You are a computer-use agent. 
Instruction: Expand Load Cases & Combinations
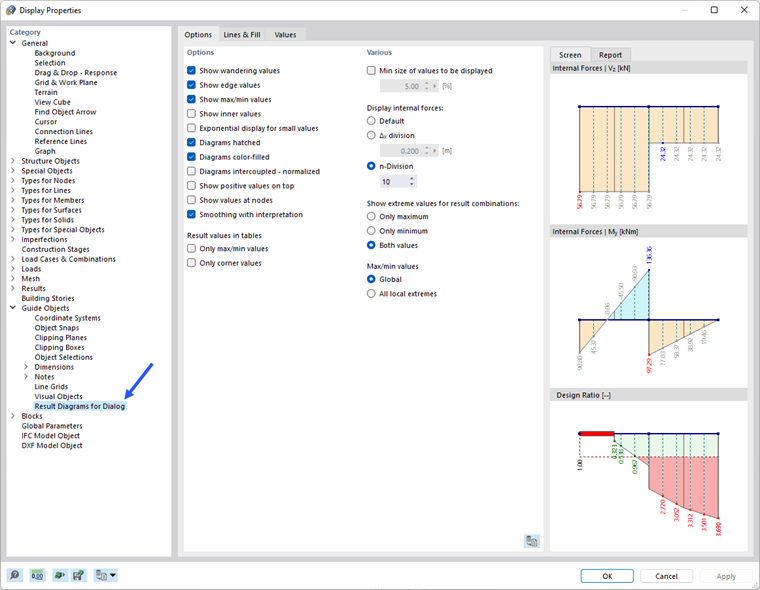point(13,259)
